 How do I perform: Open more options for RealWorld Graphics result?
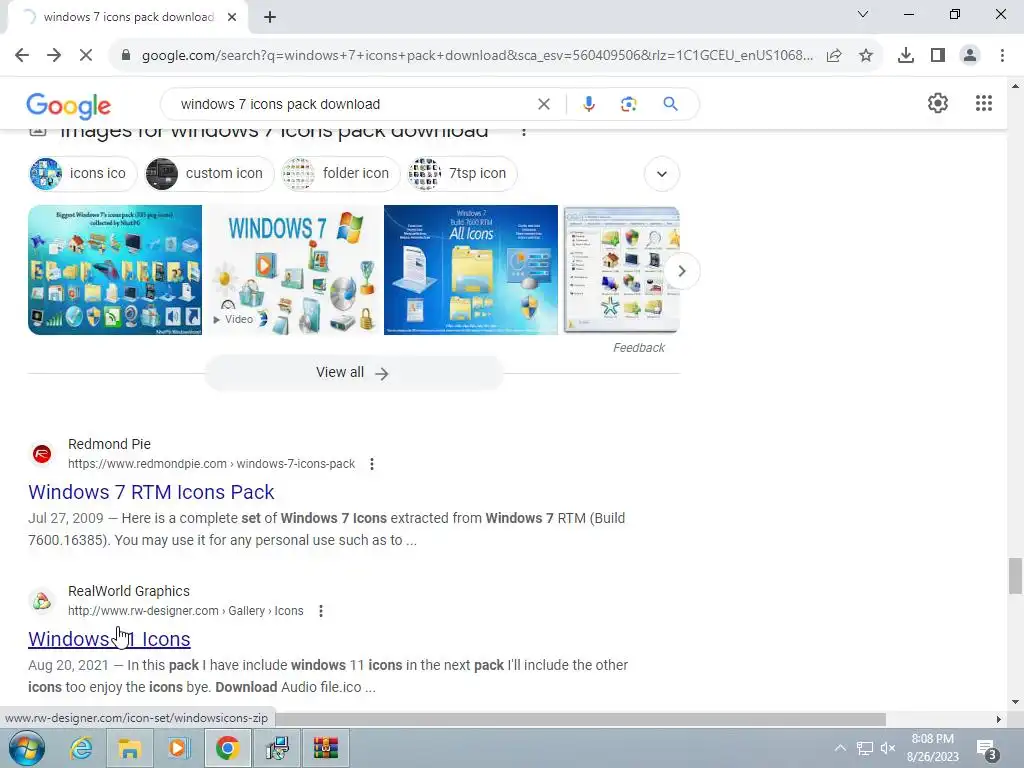coord(321,611)
